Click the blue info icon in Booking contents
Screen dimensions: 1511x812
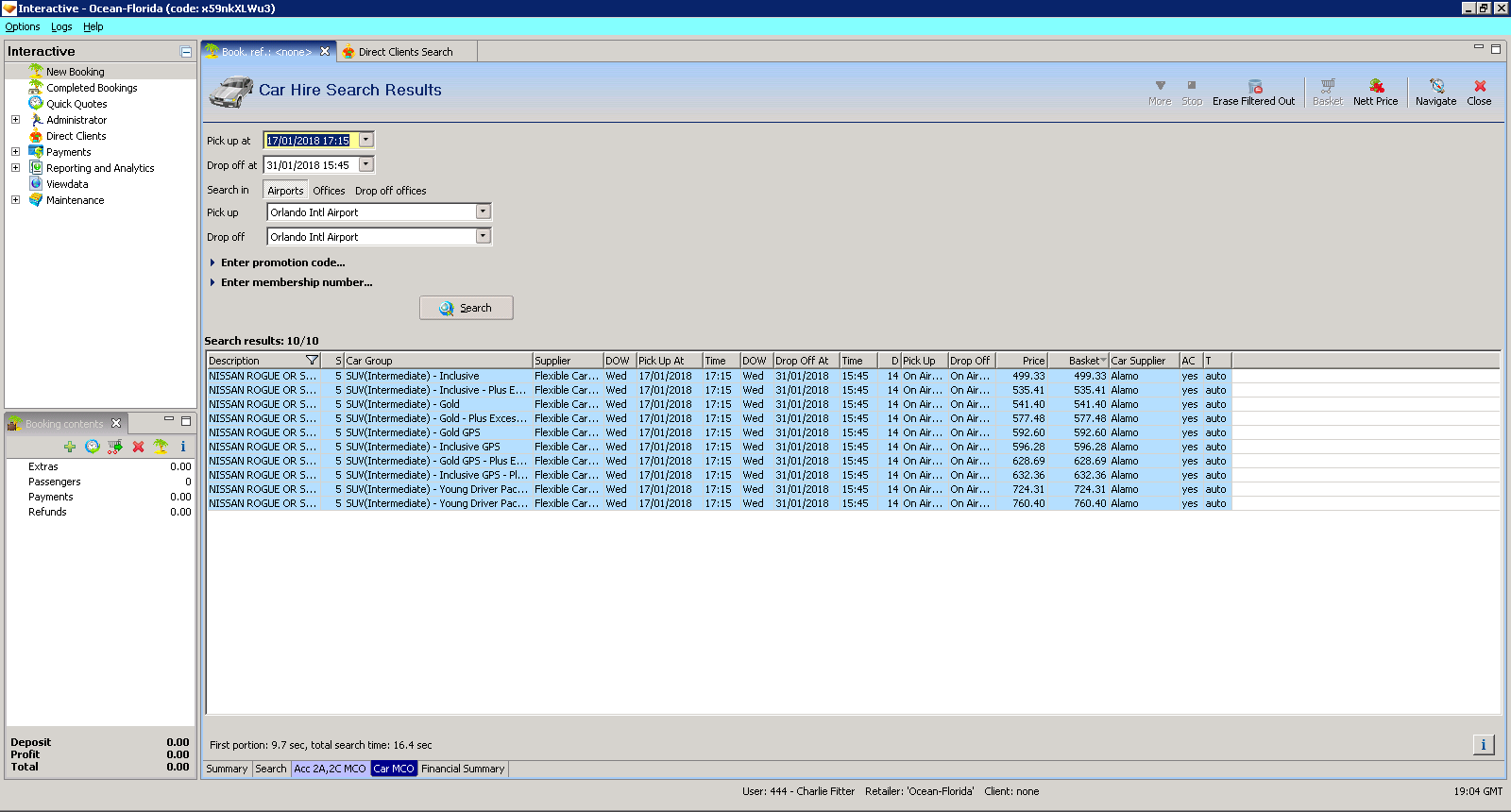tap(183, 447)
